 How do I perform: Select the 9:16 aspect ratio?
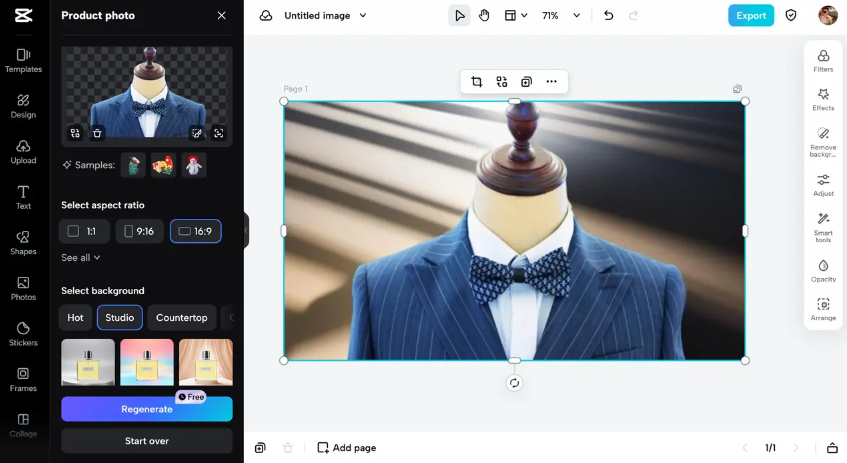click(x=139, y=231)
